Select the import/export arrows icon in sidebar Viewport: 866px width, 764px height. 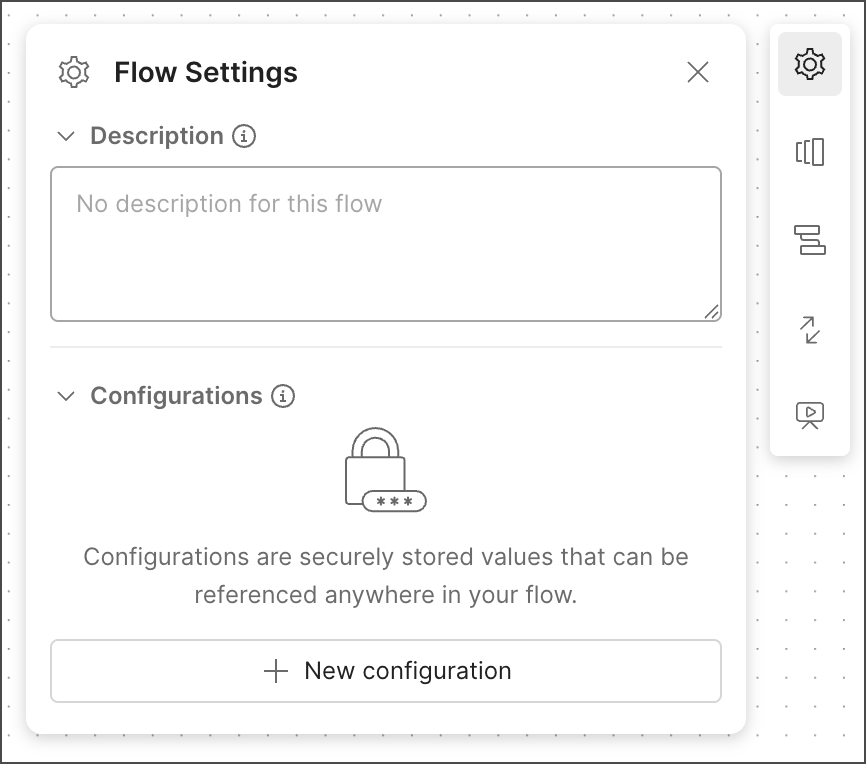pos(809,331)
